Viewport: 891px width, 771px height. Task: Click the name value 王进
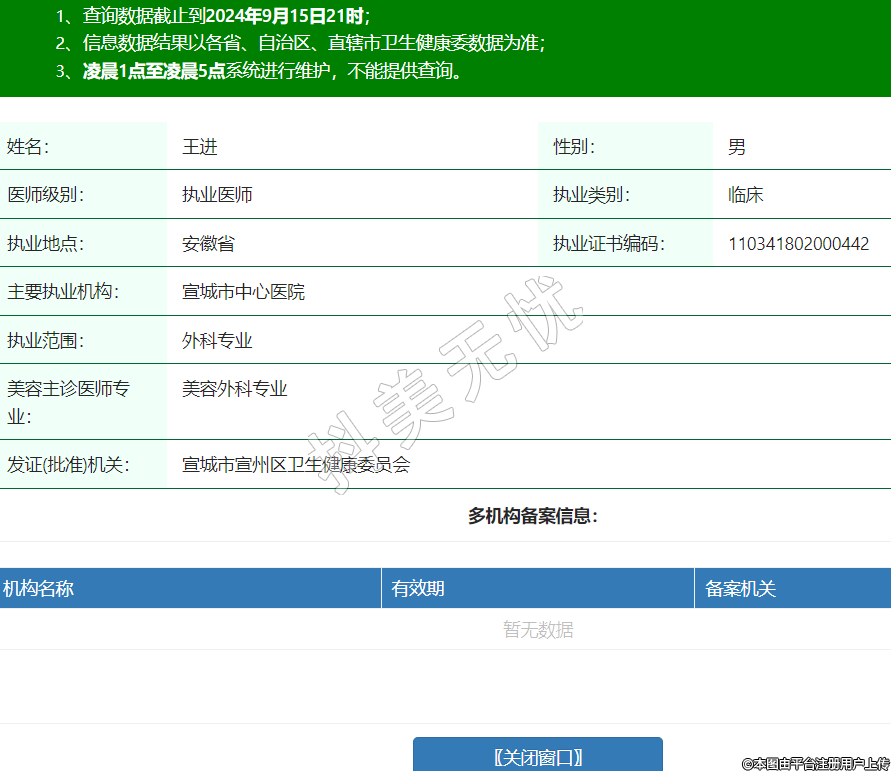click(x=200, y=147)
